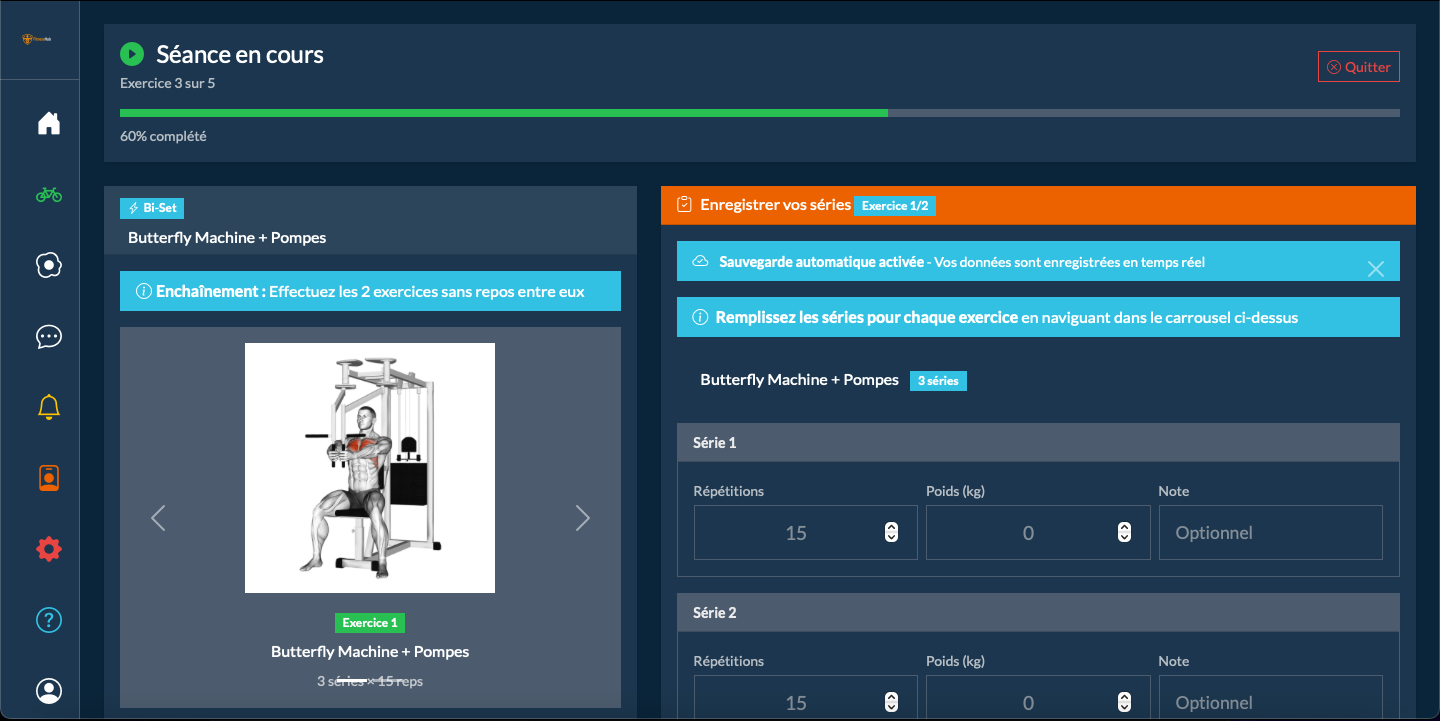Open the user profile icon
Image resolution: width=1440 pixels, height=721 pixels.
(49, 691)
